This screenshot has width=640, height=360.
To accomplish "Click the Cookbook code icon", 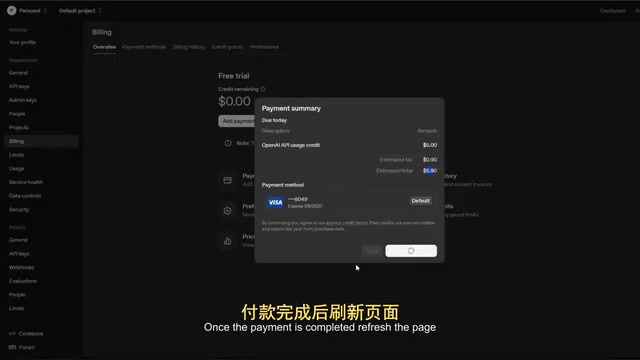I will click(12, 334).
